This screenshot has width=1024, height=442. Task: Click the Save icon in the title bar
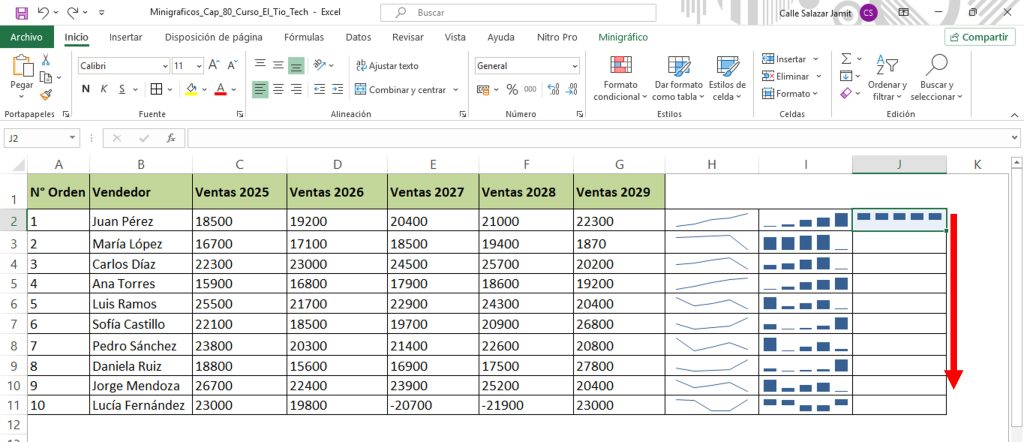21,12
